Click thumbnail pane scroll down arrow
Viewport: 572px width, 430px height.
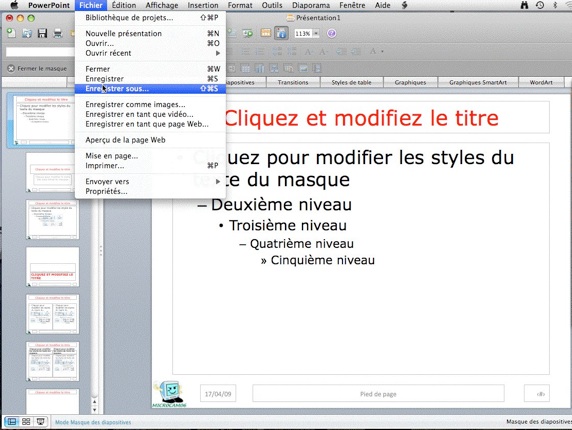94,410
